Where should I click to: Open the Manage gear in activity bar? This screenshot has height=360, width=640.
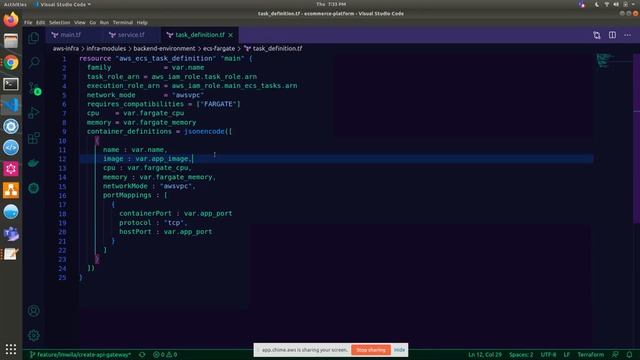tap(33, 336)
